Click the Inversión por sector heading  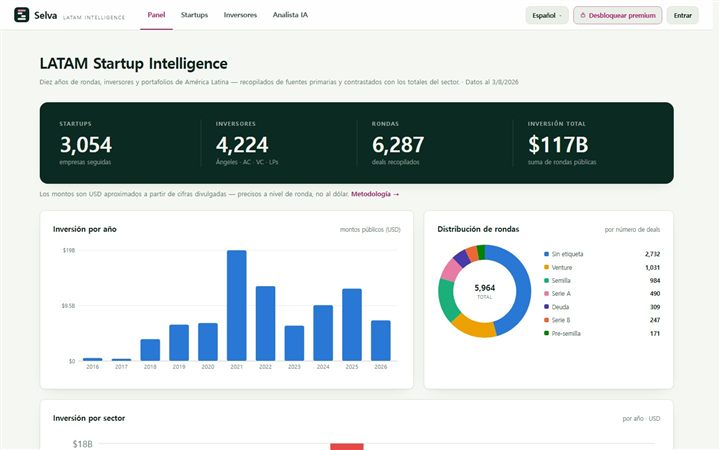(89, 418)
